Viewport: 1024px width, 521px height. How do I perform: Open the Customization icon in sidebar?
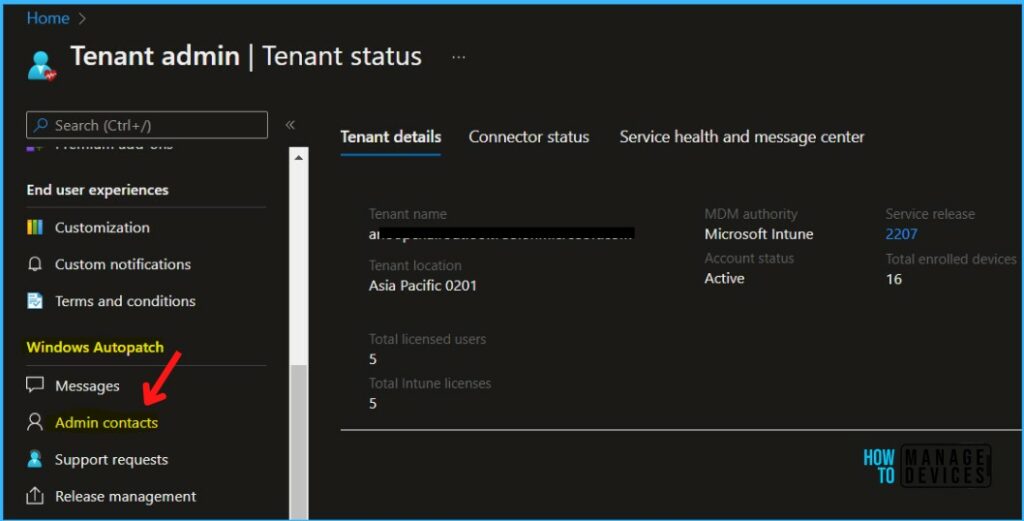pos(35,227)
